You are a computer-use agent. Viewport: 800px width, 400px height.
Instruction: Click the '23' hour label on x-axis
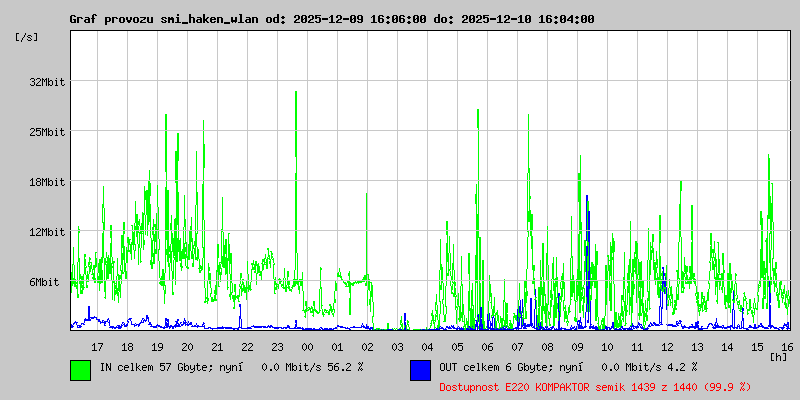[x=278, y=347]
